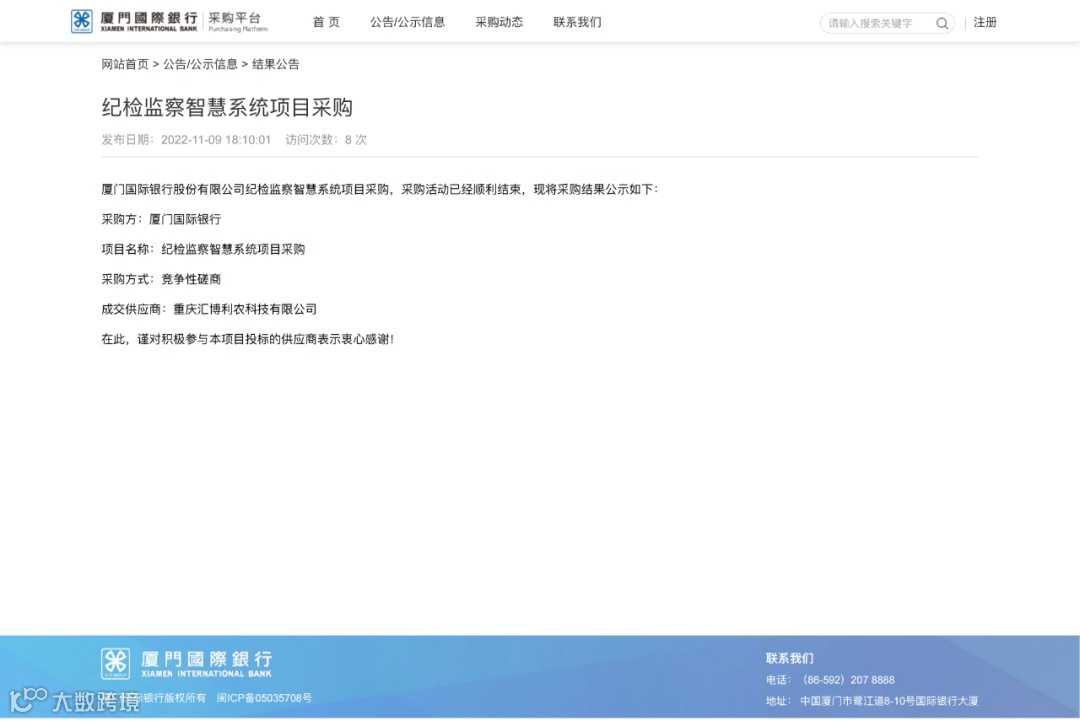Viewport: 1080px width, 721px height.
Task: Click the Xiamen International Bank logo in header
Action: (134, 21)
